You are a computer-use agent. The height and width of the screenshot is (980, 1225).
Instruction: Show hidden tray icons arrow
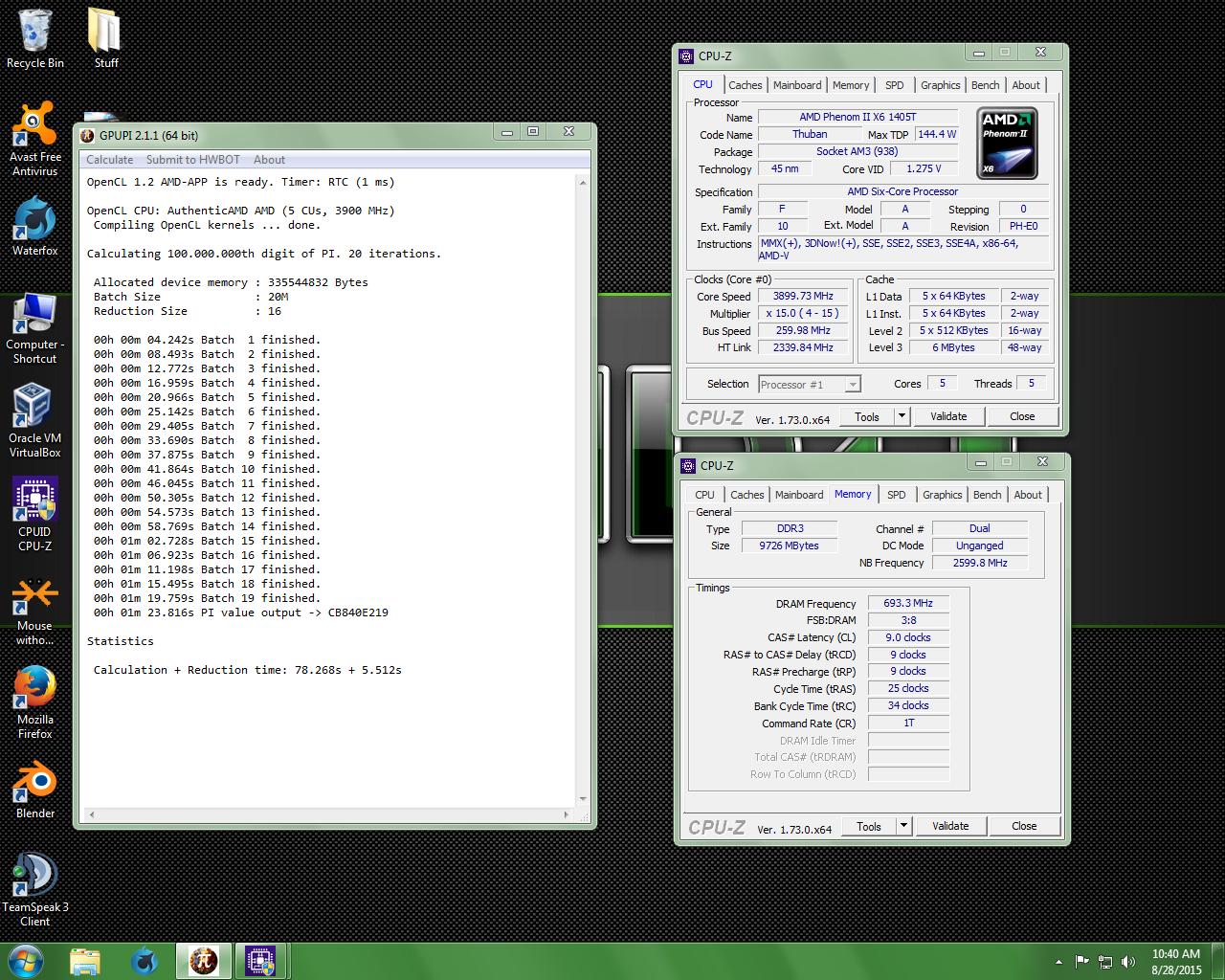(x=1058, y=962)
